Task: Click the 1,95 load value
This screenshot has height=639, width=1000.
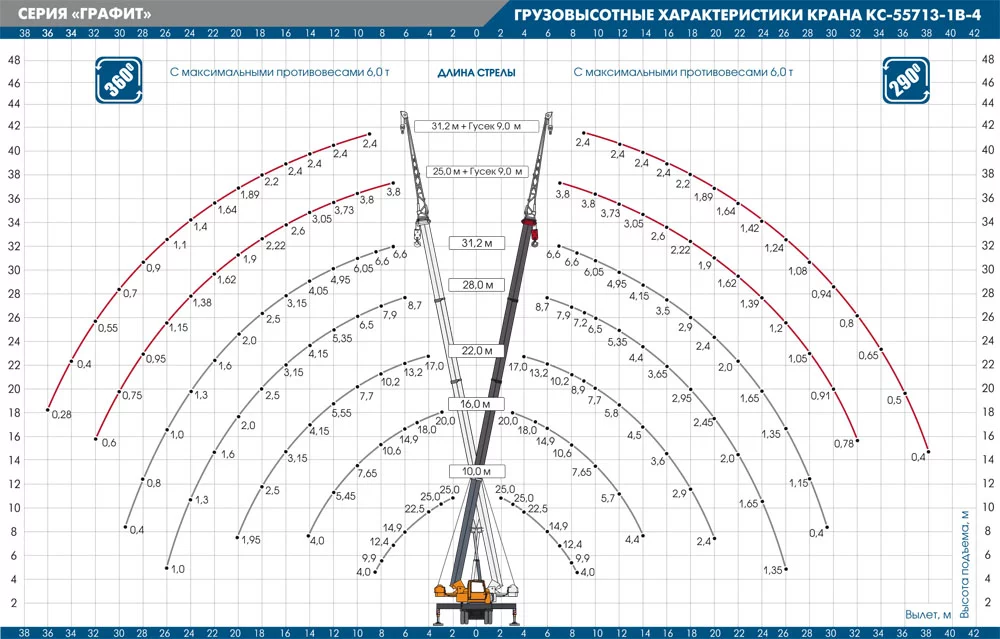Action: (251, 540)
